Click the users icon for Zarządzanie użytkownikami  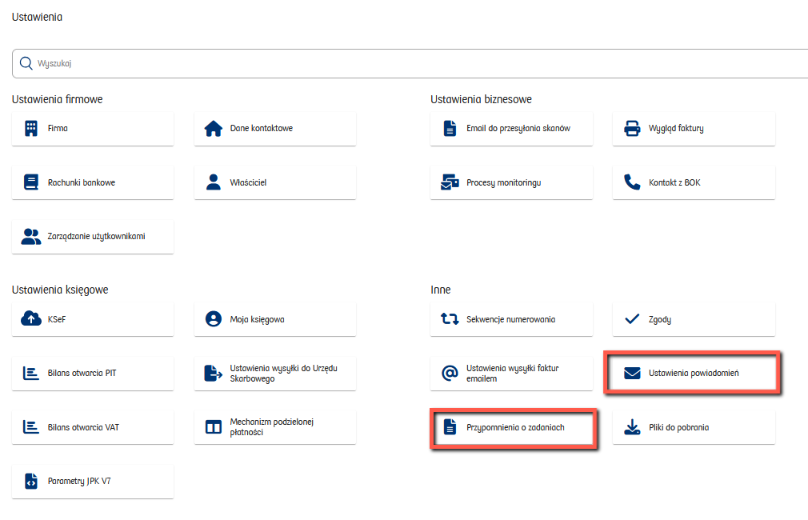pyautogui.click(x=31, y=237)
